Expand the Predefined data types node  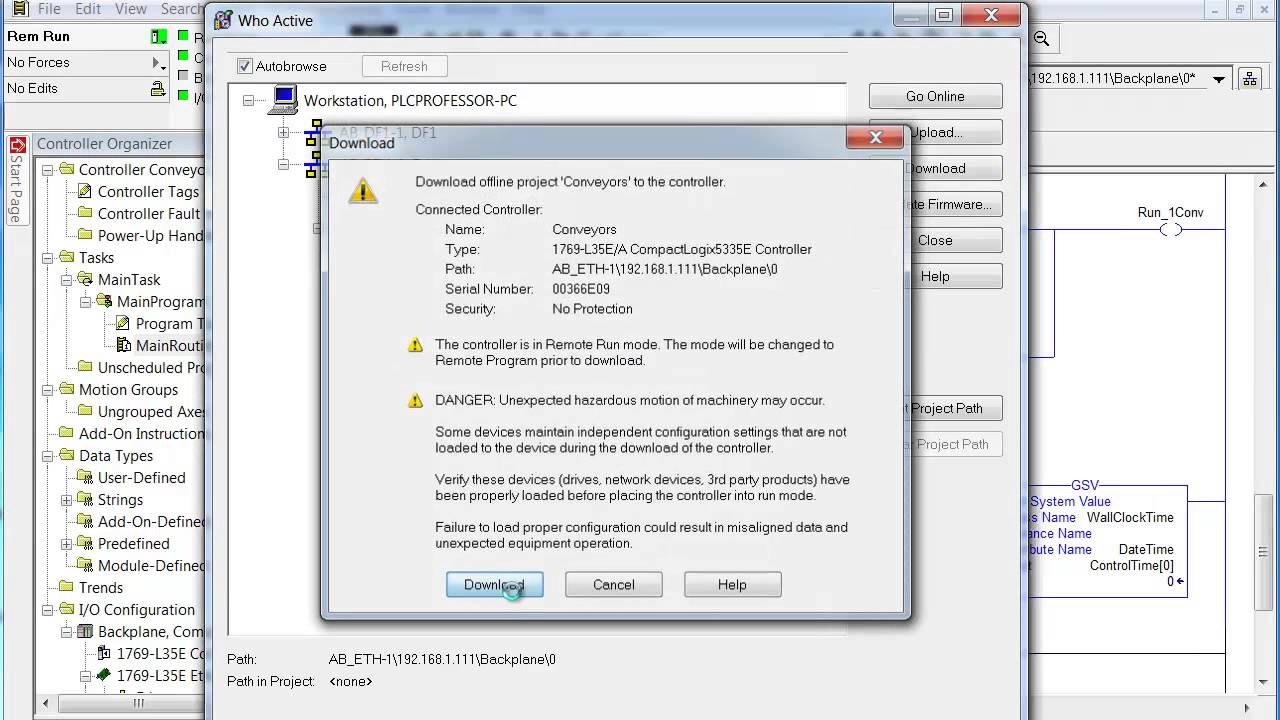[66, 543]
